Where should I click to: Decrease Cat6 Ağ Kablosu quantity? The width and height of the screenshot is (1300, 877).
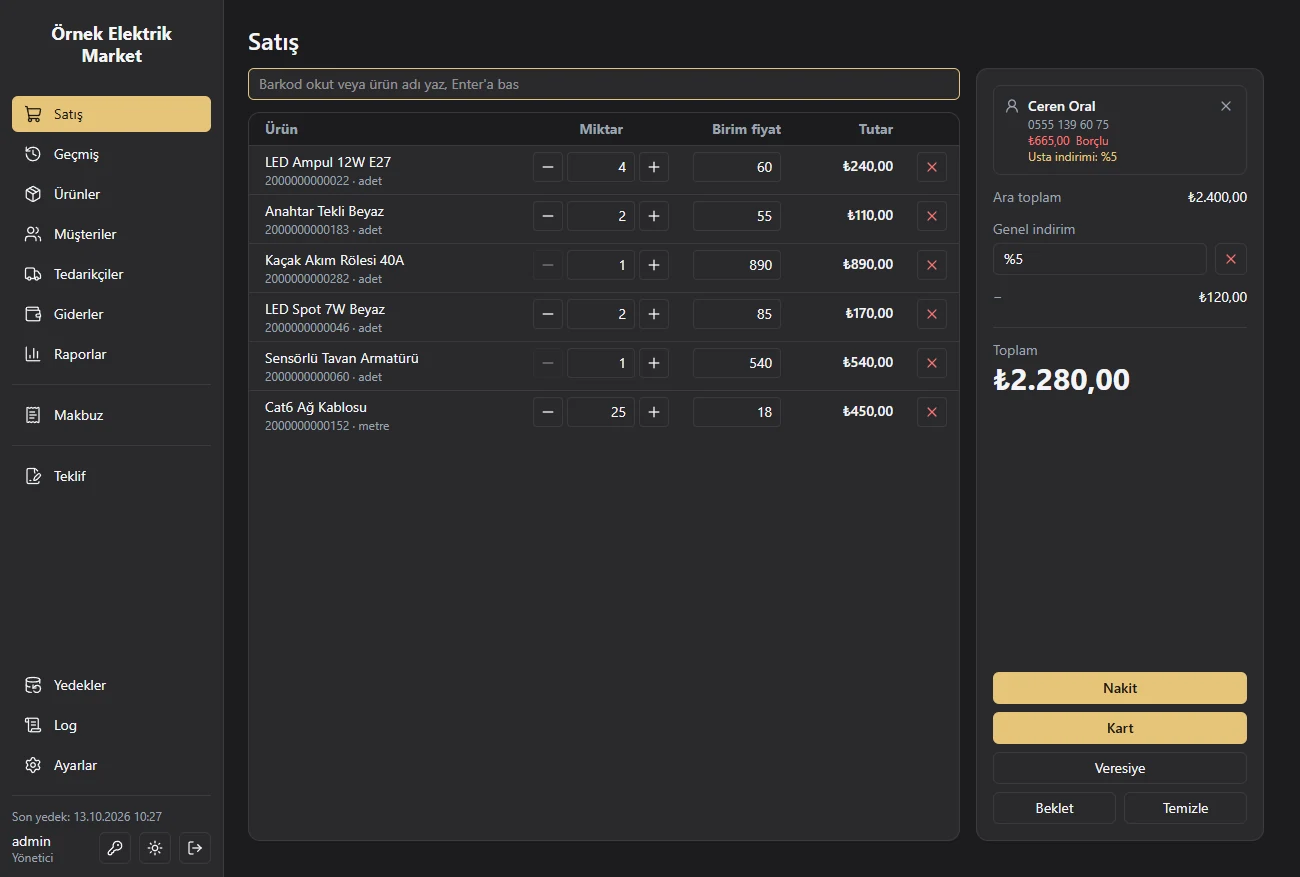coord(548,412)
